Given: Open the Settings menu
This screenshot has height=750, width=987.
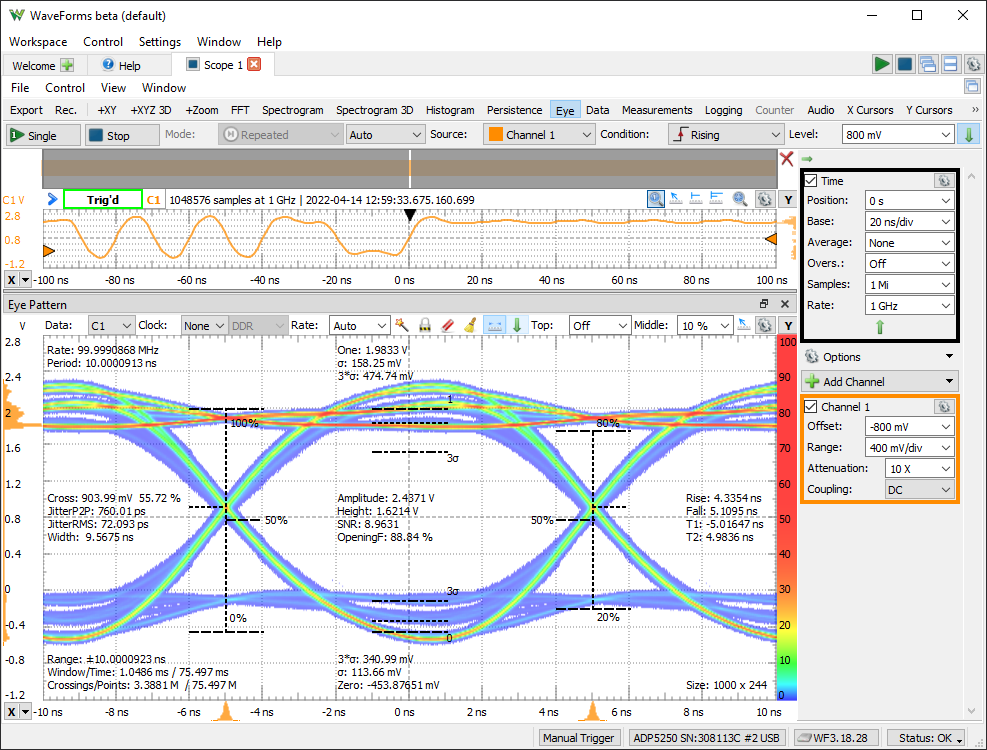Looking at the screenshot, I should (160, 42).
